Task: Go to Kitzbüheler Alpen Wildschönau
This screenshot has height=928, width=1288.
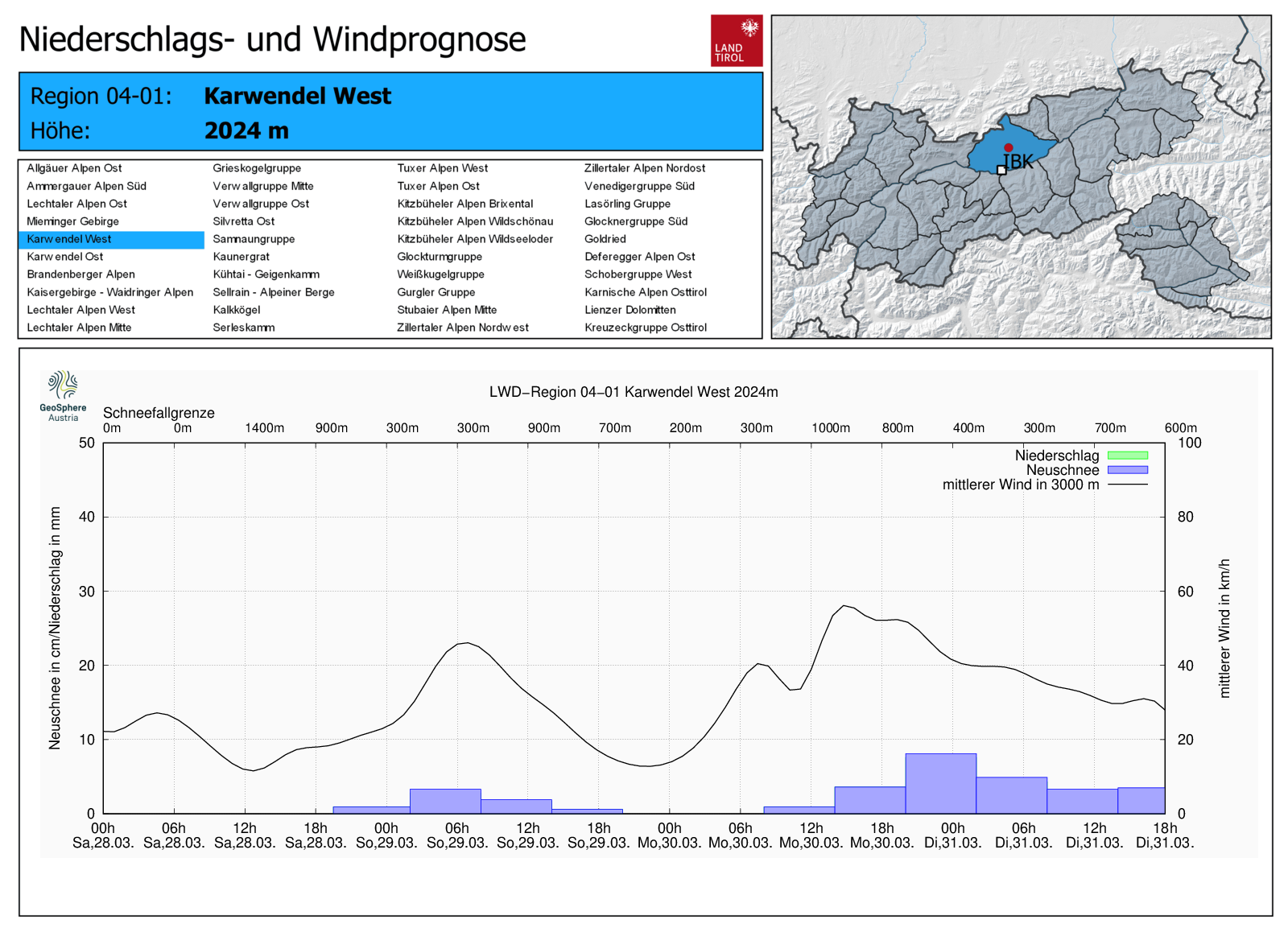Action: [475, 221]
